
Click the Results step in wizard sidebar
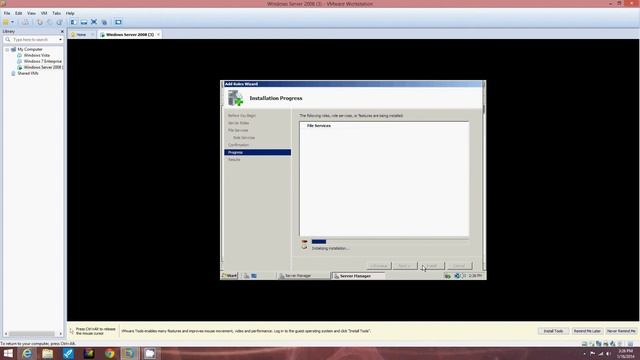234,160
